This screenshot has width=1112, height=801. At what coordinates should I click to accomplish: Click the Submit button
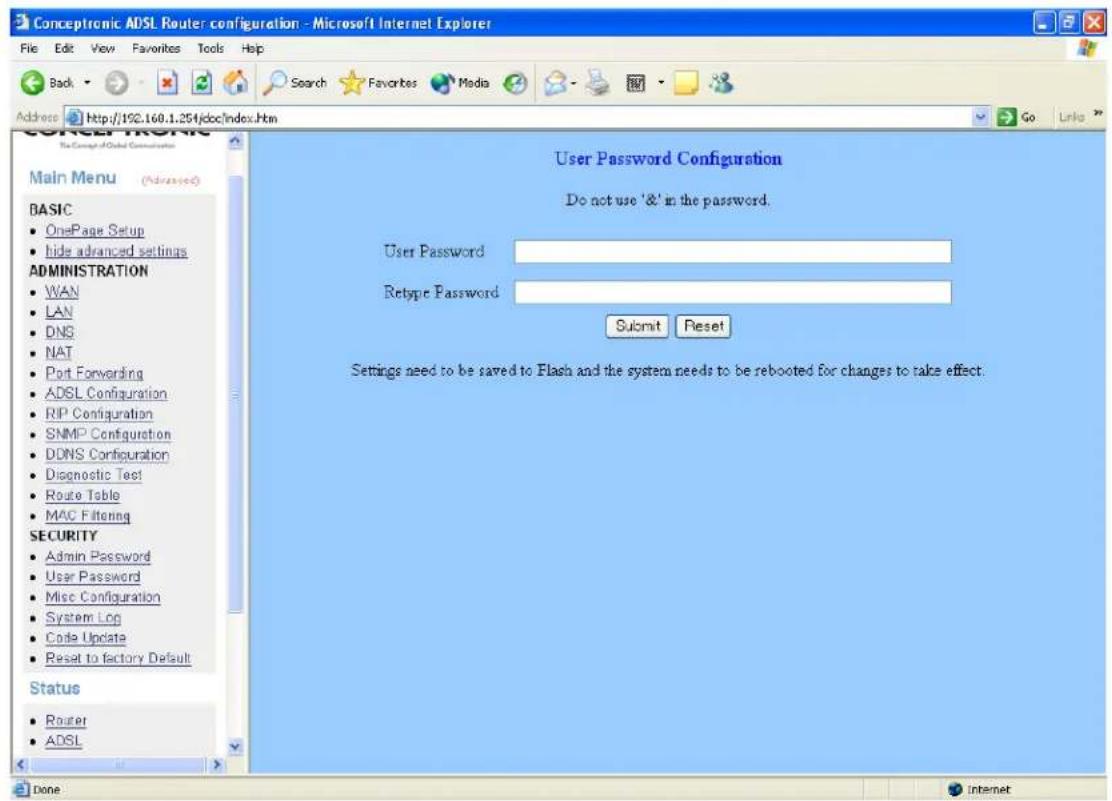pos(637,326)
